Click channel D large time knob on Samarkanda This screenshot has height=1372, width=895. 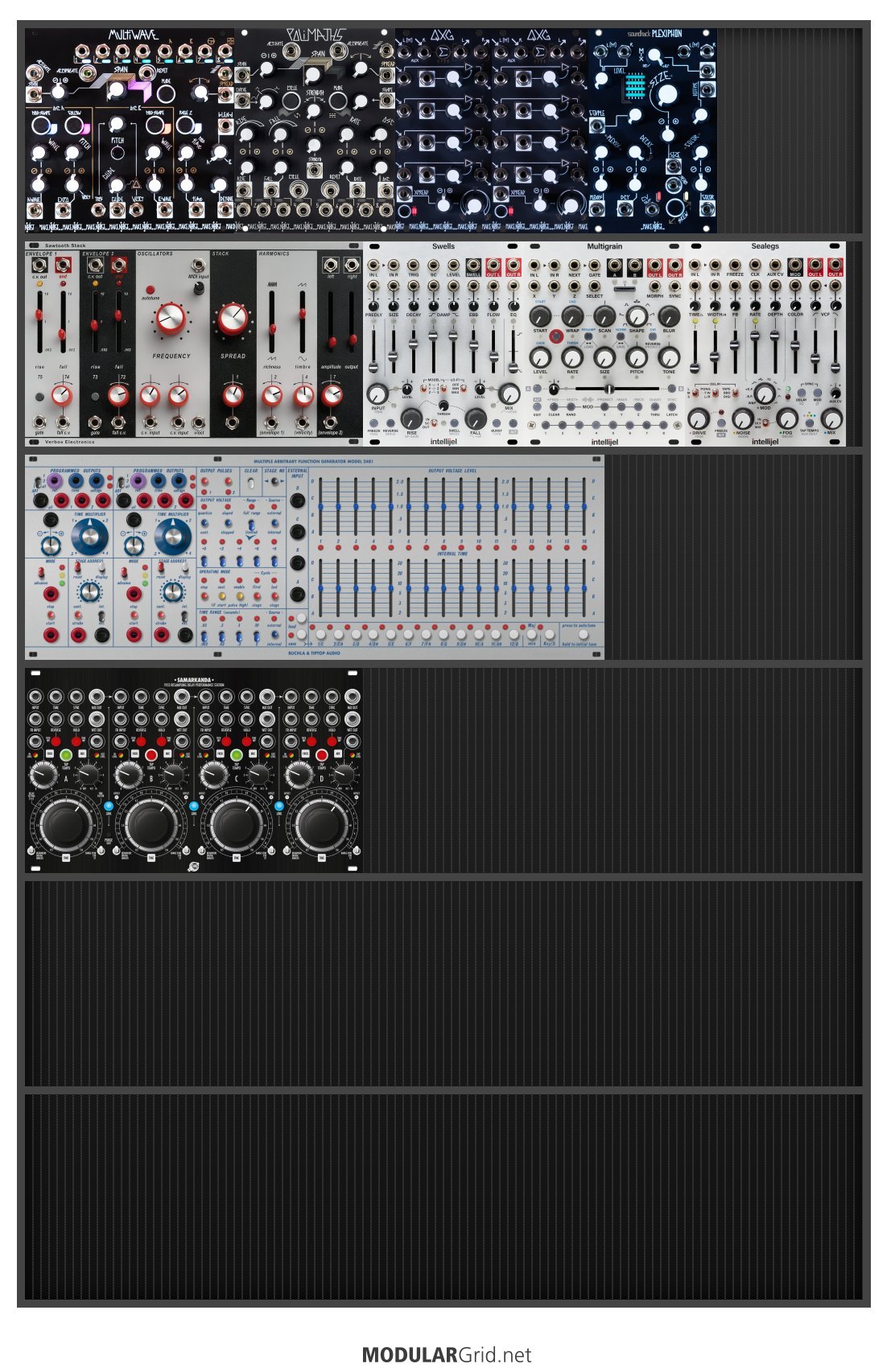coord(320,823)
